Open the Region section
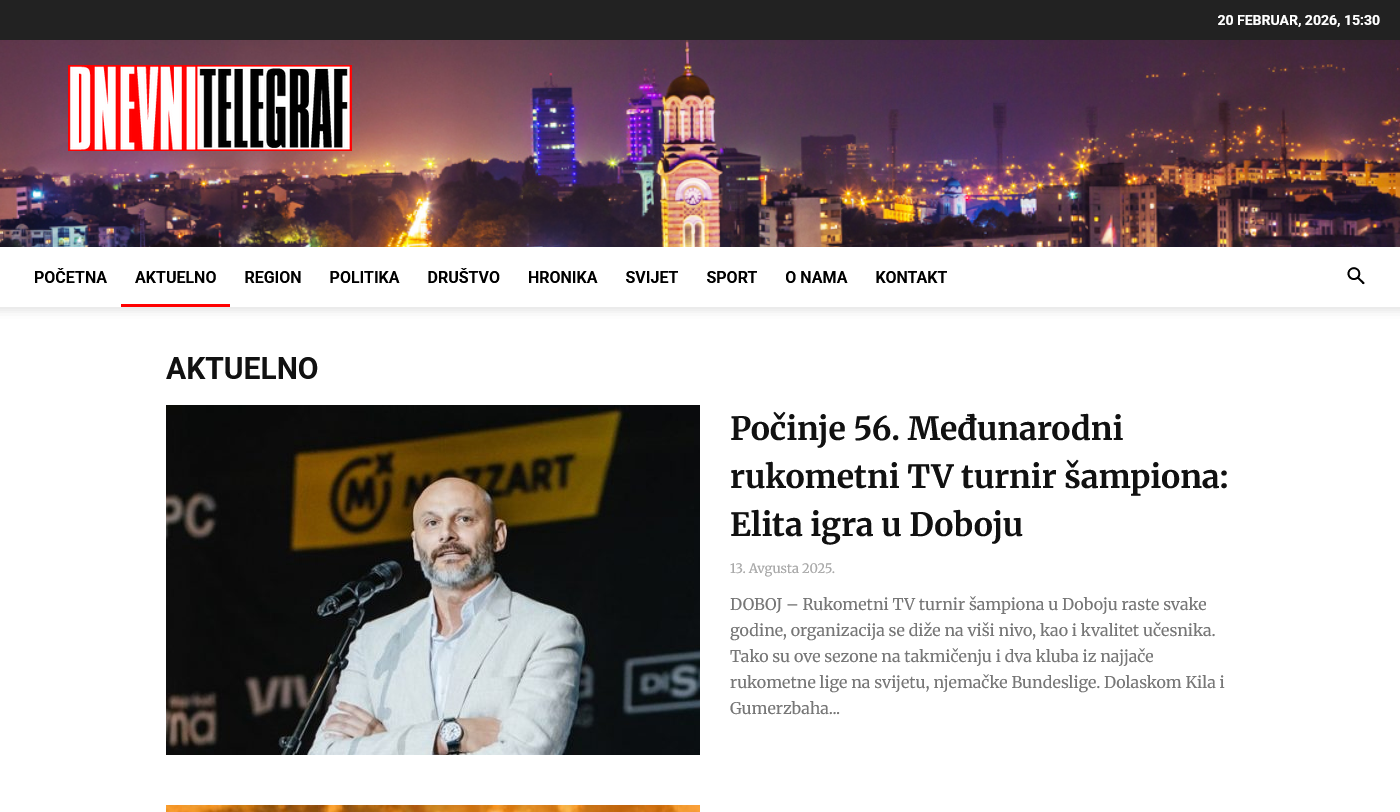Screen dimensions: 1400x812 tap(273, 277)
